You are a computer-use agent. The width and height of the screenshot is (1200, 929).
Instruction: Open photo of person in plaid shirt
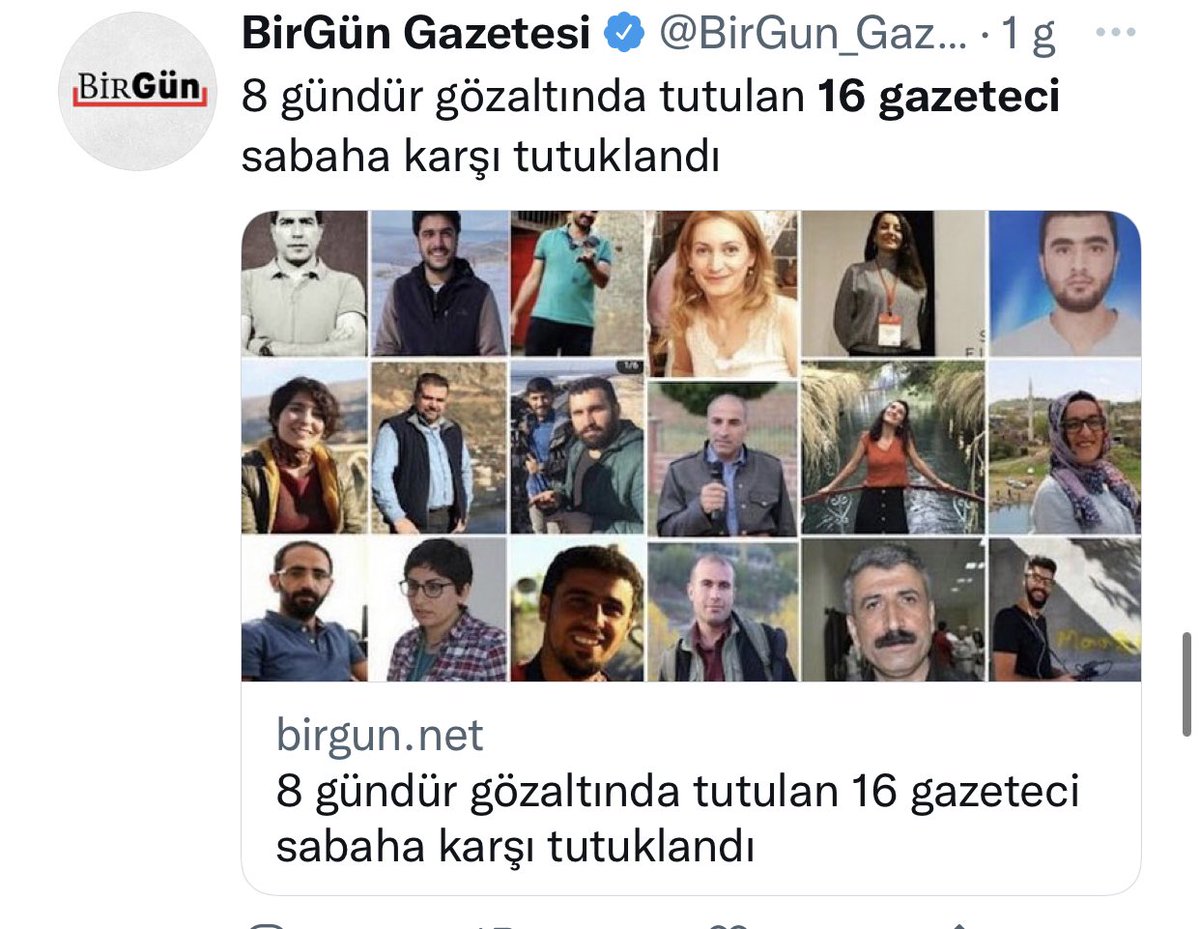click(439, 610)
